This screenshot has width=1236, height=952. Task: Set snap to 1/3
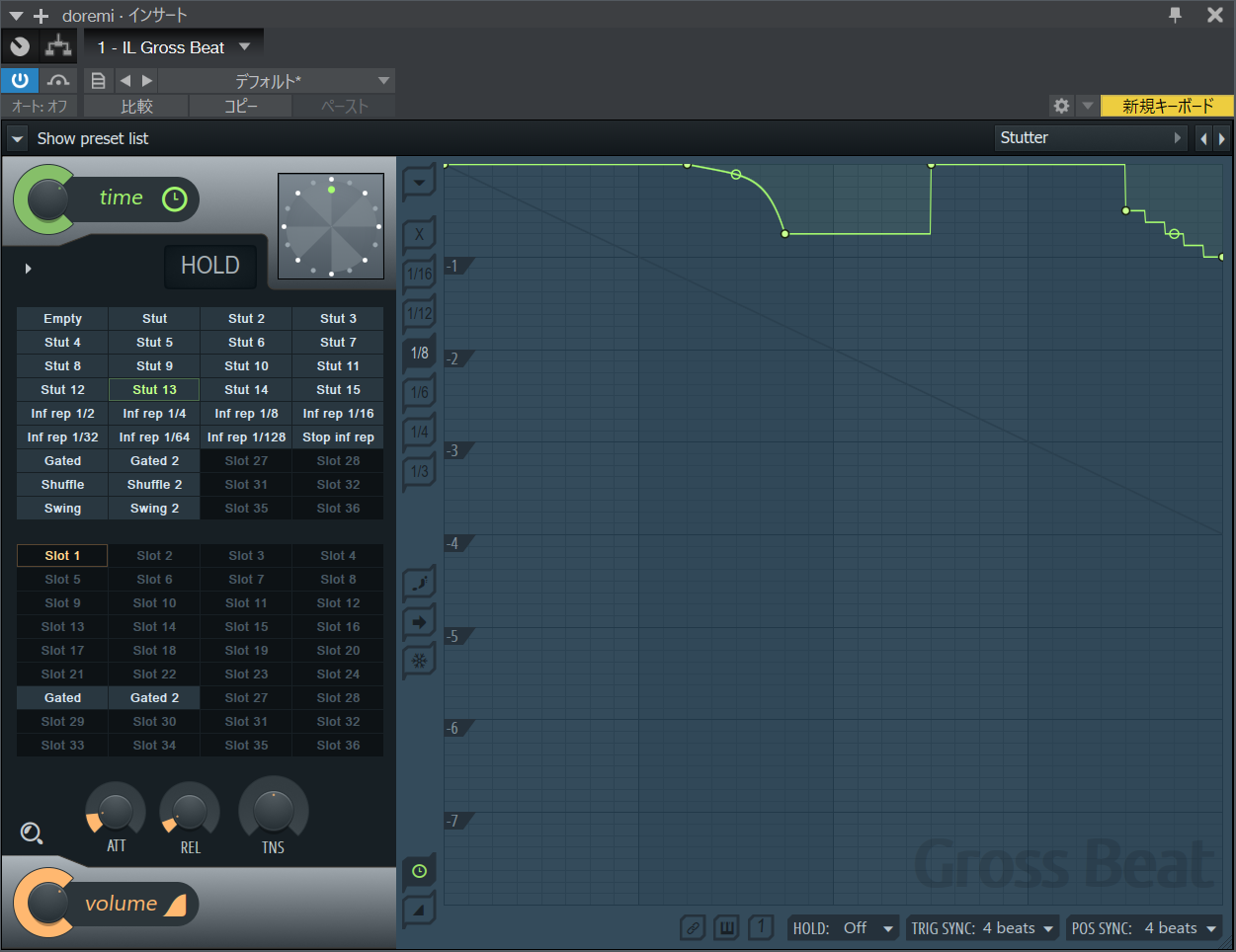pyautogui.click(x=420, y=471)
